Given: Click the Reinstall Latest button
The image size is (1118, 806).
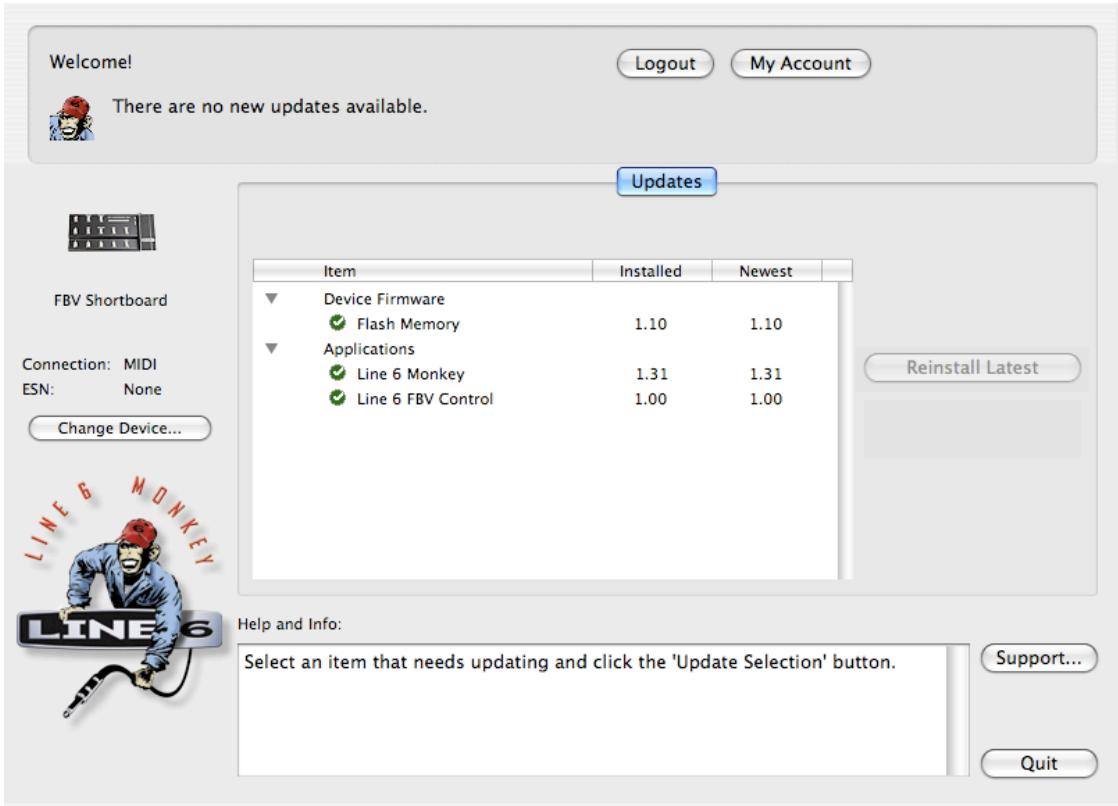Looking at the screenshot, I should coord(972,367).
